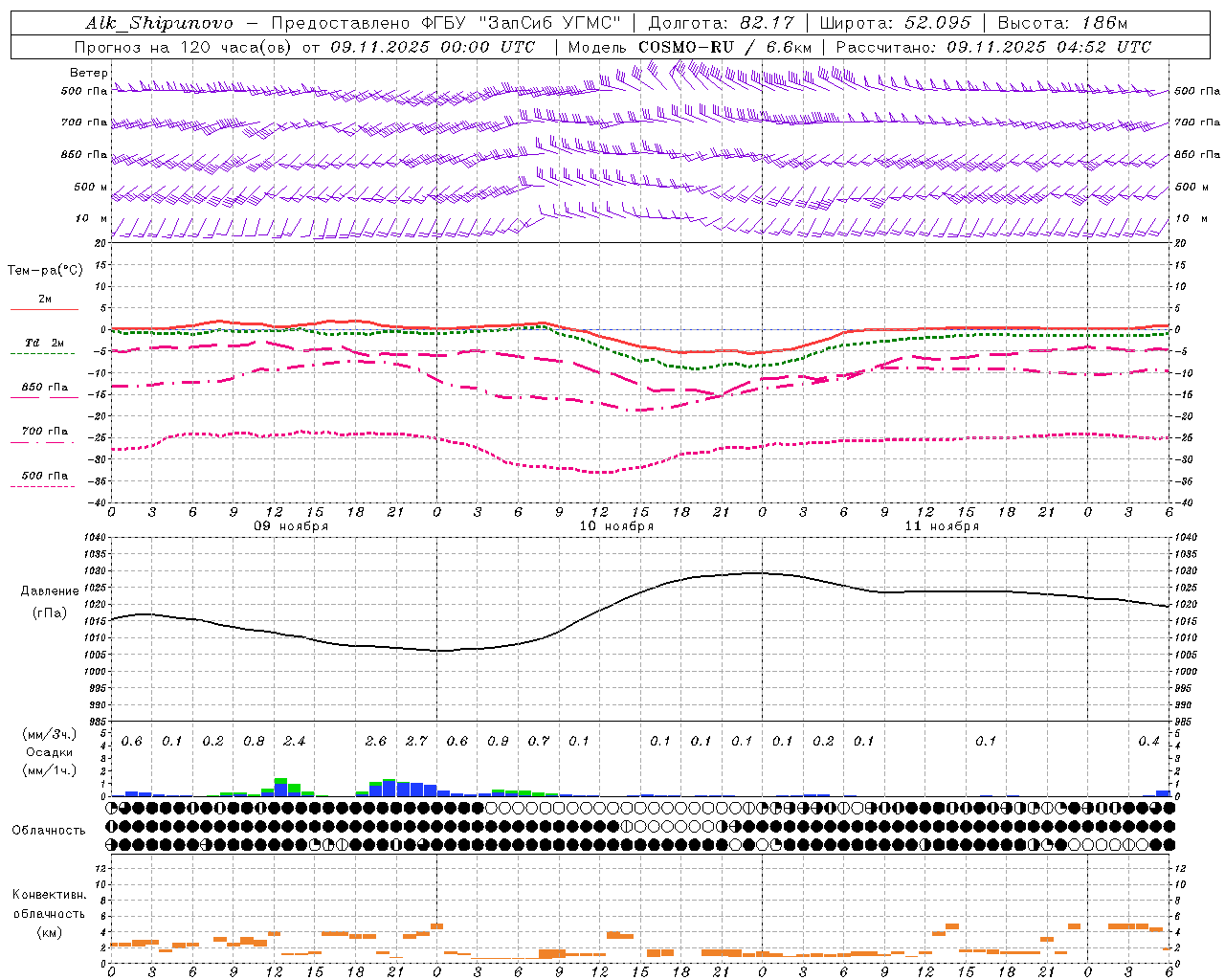This screenshot has width=1225, height=980.
Task: Click the '(км)' unit under convective cloud label
Action: coord(49,932)
